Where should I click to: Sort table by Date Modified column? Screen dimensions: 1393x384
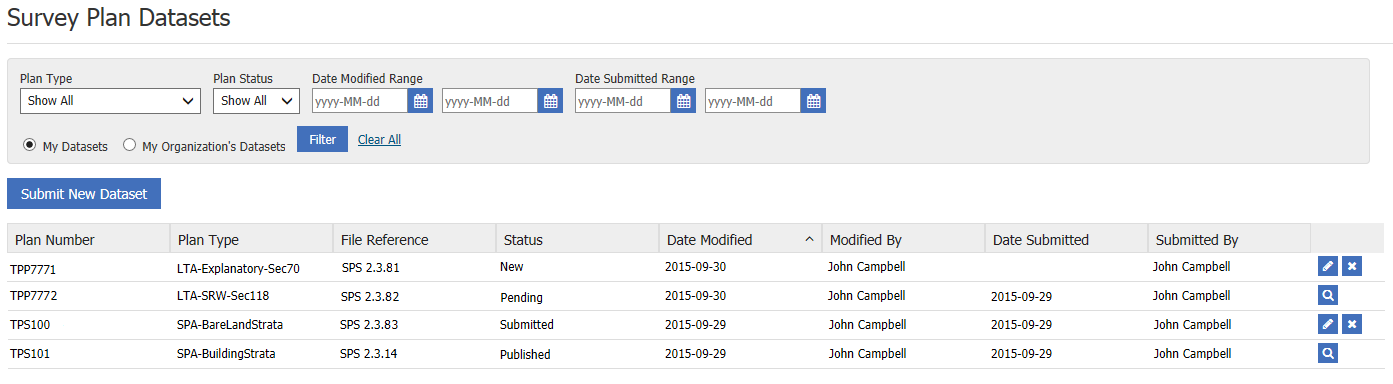point(740,239)
